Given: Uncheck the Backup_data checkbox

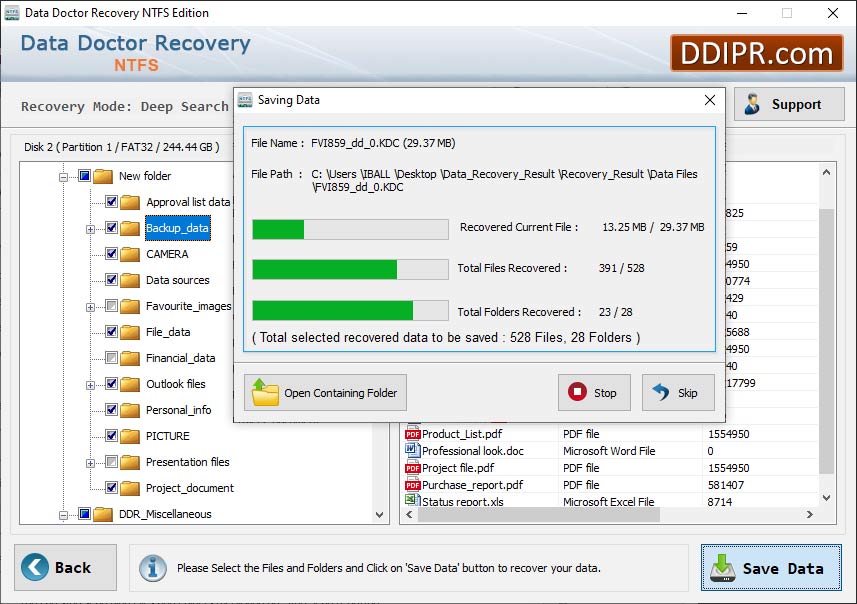Looking at the screenshot, I should 111,227.
